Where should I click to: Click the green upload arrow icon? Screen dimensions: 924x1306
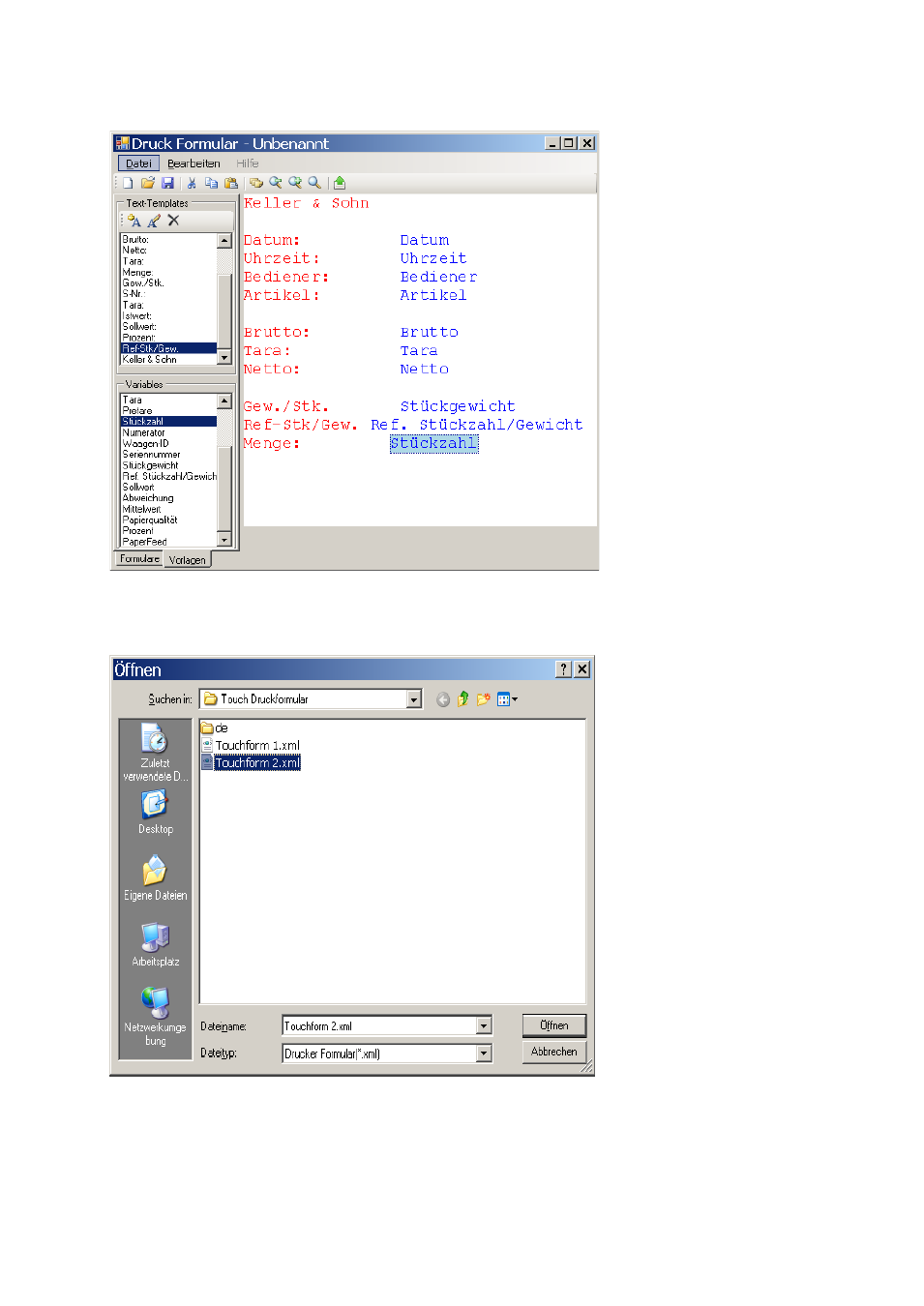click(x=340, y=183)
